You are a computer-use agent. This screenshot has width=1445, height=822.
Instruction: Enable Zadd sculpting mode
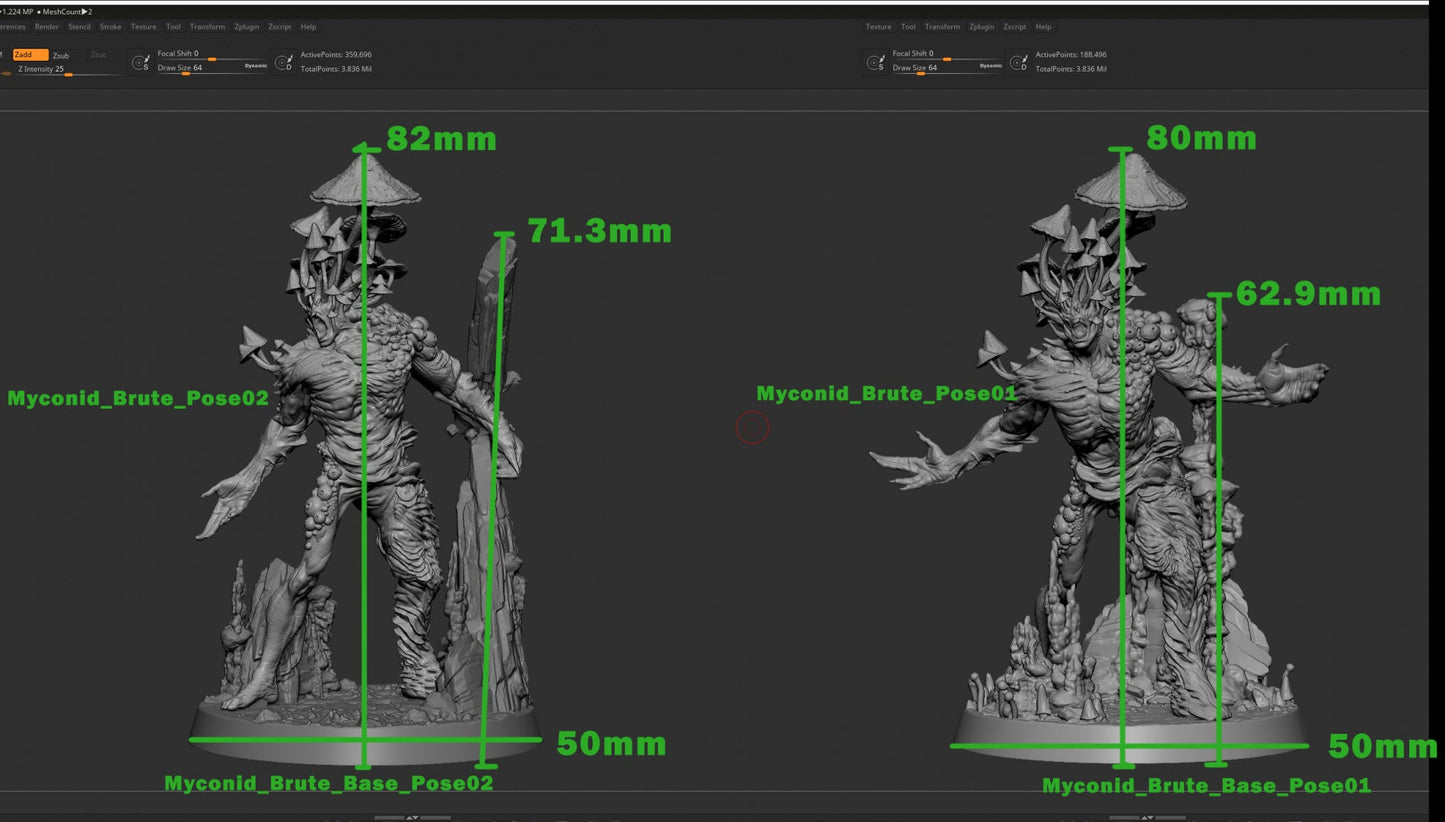click(29, 55)
